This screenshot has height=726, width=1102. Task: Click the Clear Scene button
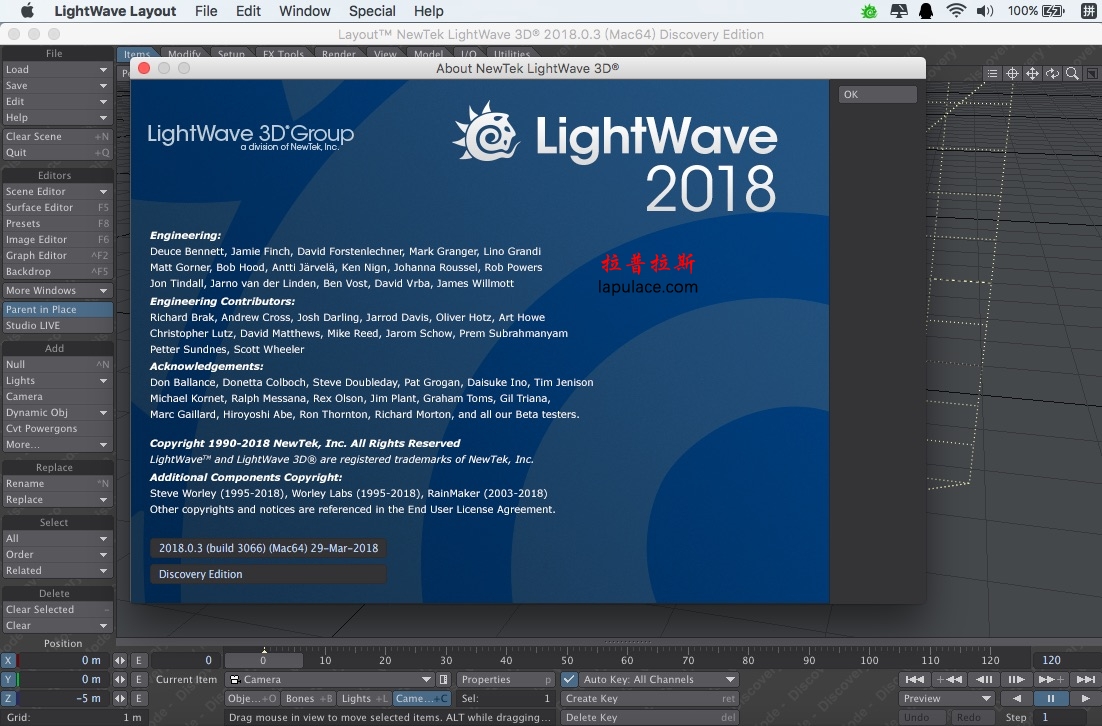click(x=57, y=136)
